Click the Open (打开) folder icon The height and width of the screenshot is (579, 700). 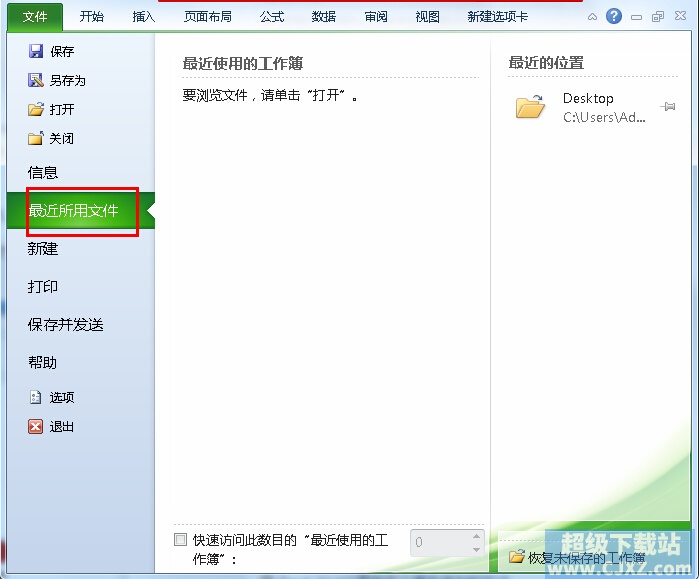point(36,109)
